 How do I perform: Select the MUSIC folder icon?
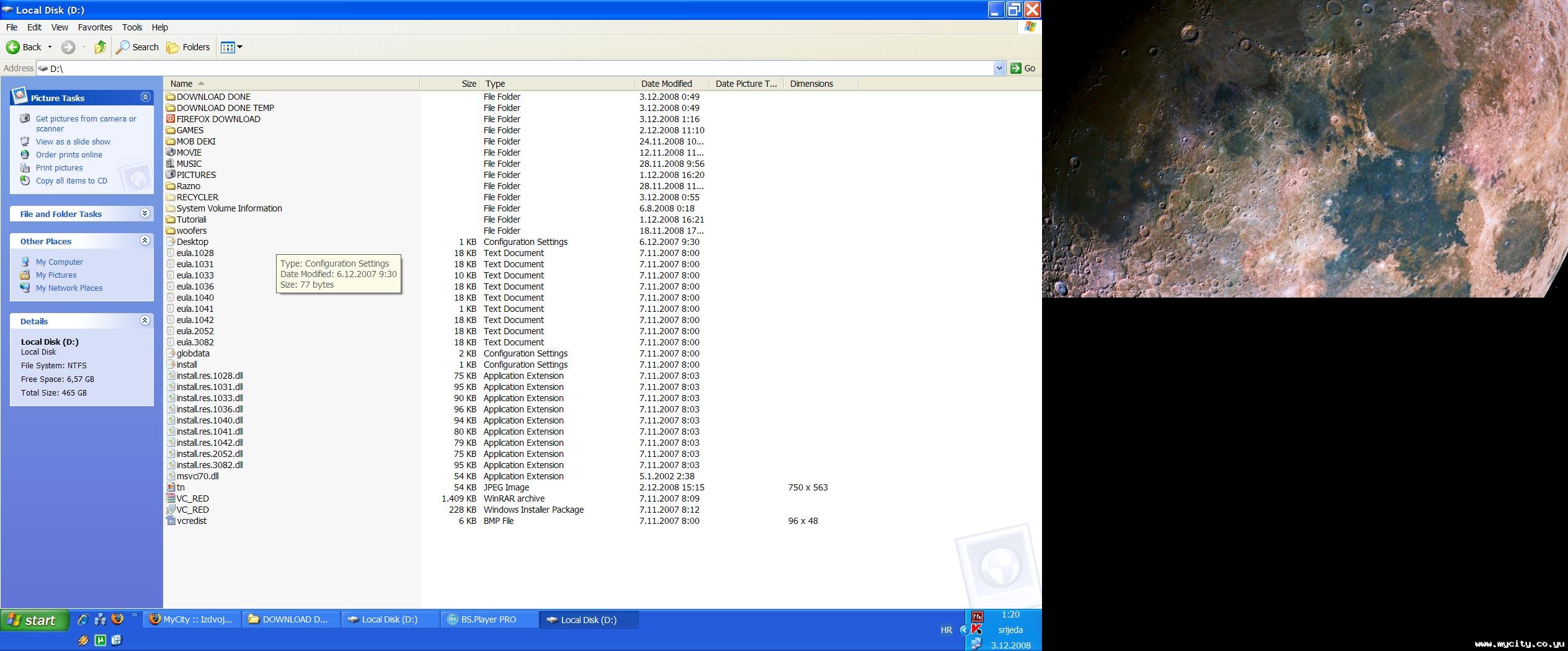point(171,164)
